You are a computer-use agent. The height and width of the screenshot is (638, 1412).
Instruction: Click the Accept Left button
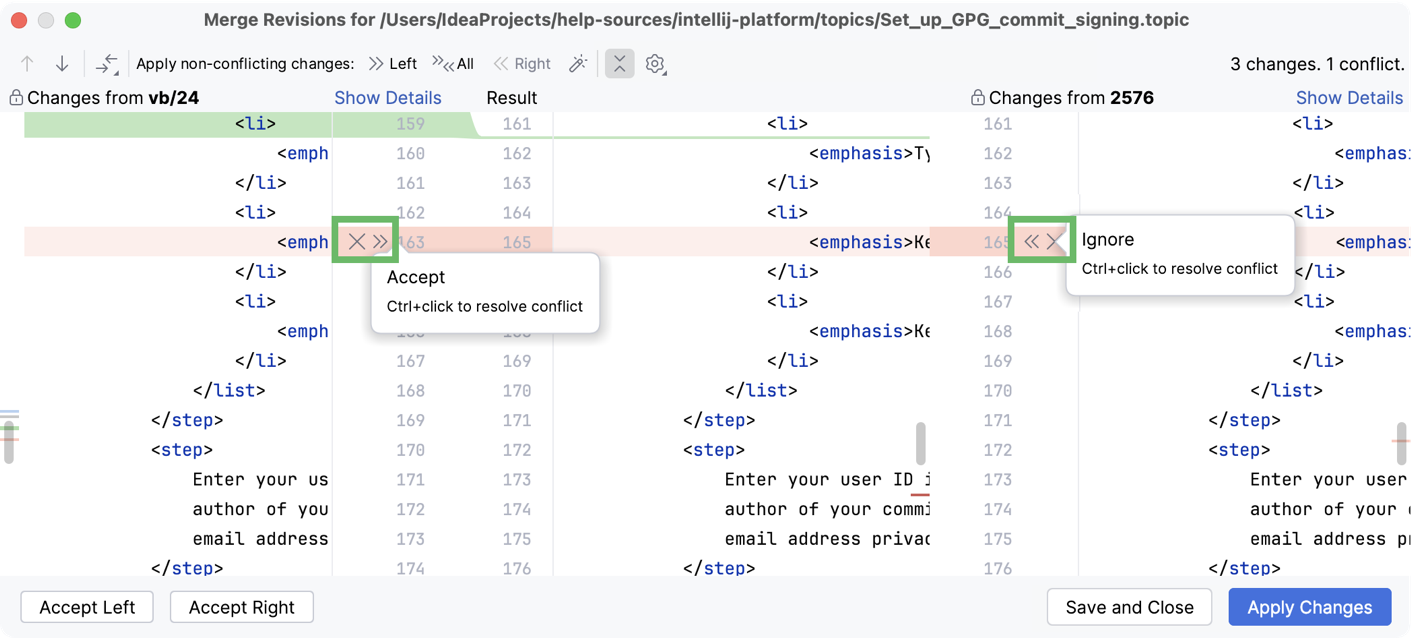87,607
